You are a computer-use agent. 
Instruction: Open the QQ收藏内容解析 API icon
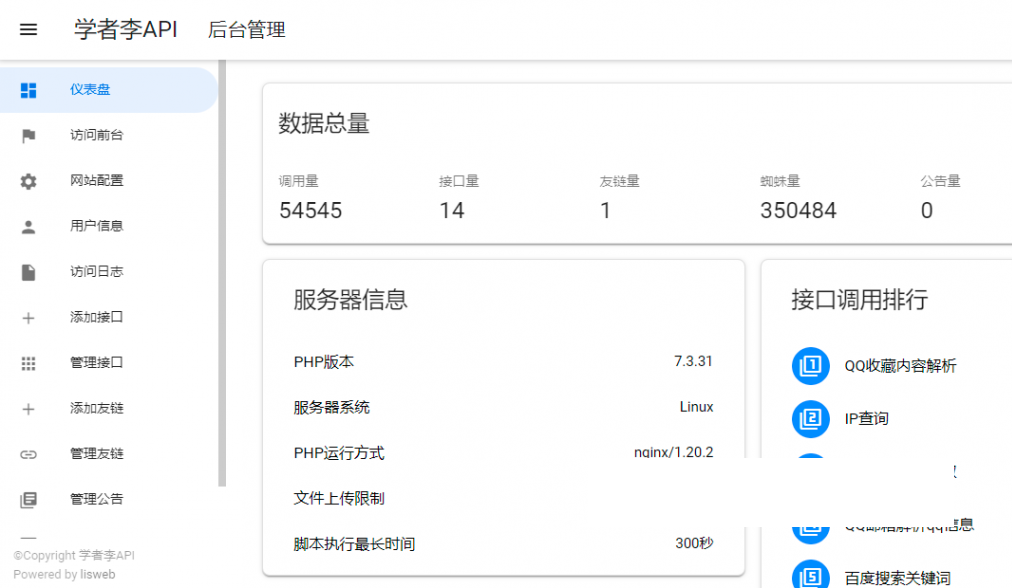pyautogui.click(x=810, y=366)
